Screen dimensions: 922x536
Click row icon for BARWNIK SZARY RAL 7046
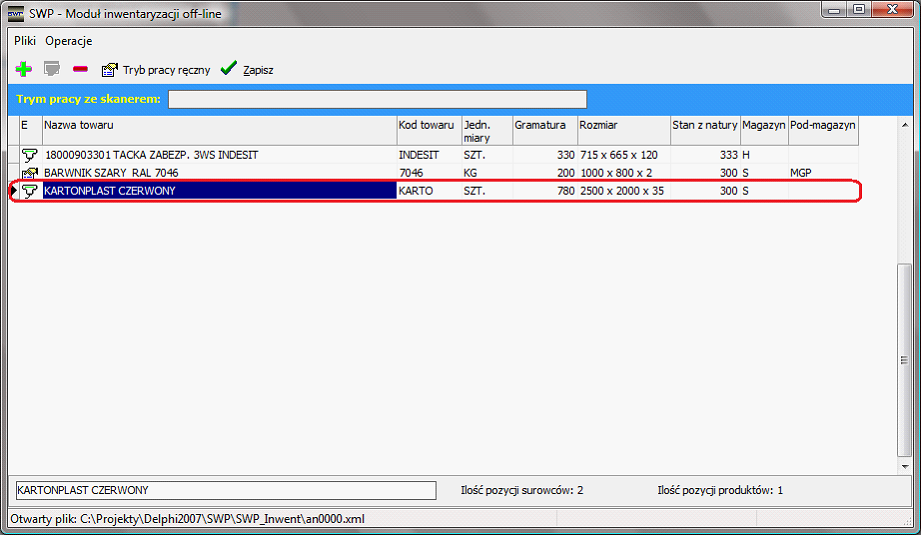29,173
